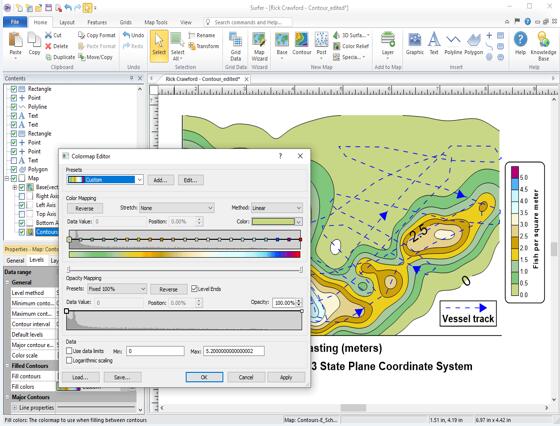Click the green Color swatch
The width and height of the screenshot is (560, 426).
click(274, 222)
